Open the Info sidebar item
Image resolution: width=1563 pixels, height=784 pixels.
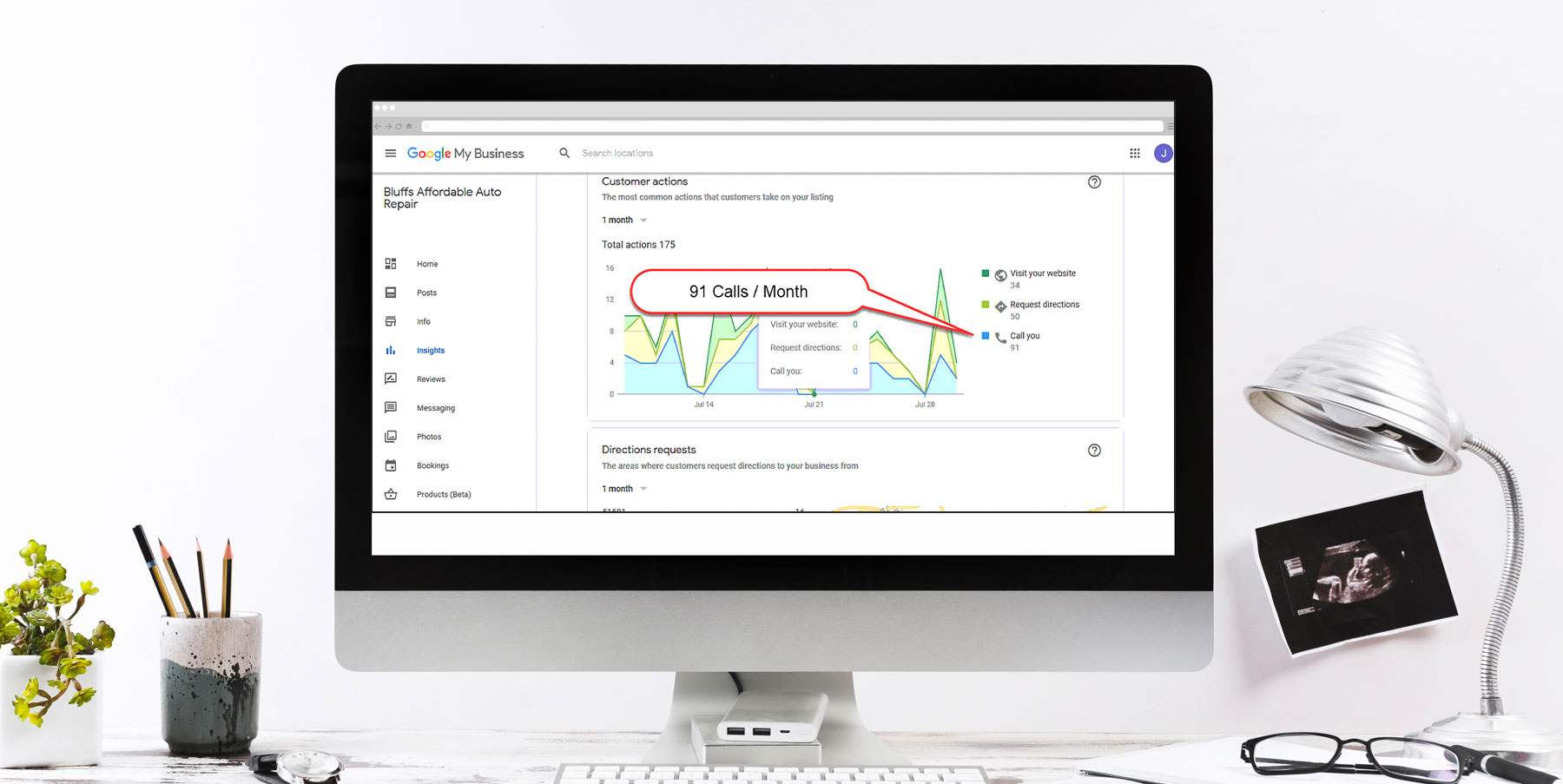423,322
